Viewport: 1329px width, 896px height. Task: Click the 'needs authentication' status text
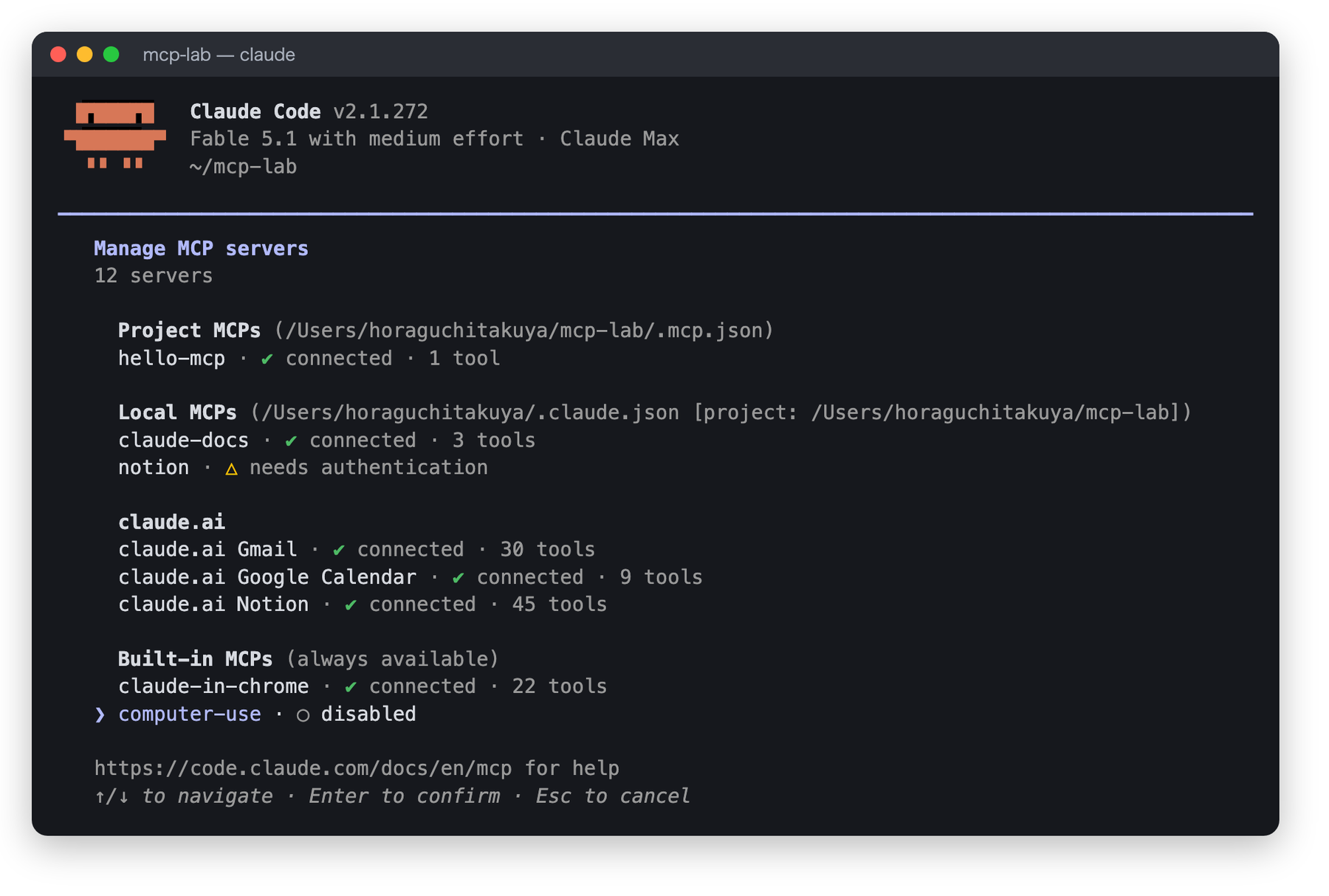[368, 468]
